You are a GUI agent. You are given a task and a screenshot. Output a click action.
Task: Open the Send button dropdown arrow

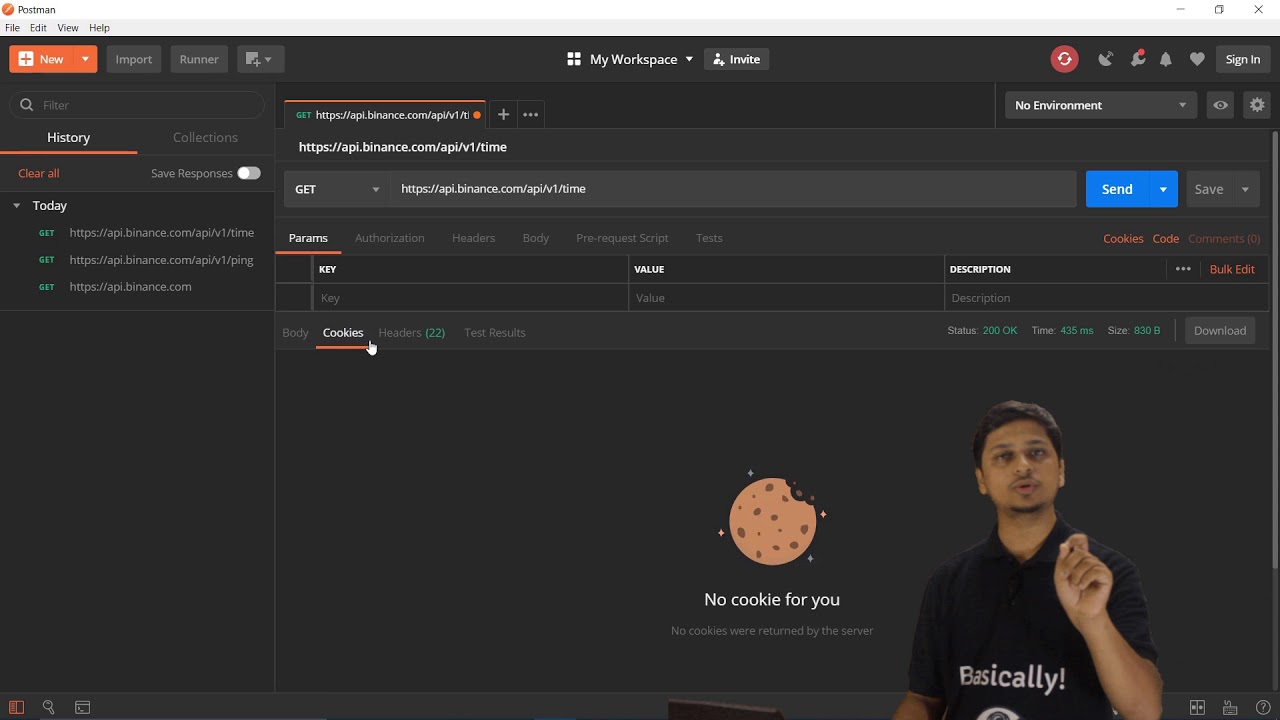coord(1163,189)
